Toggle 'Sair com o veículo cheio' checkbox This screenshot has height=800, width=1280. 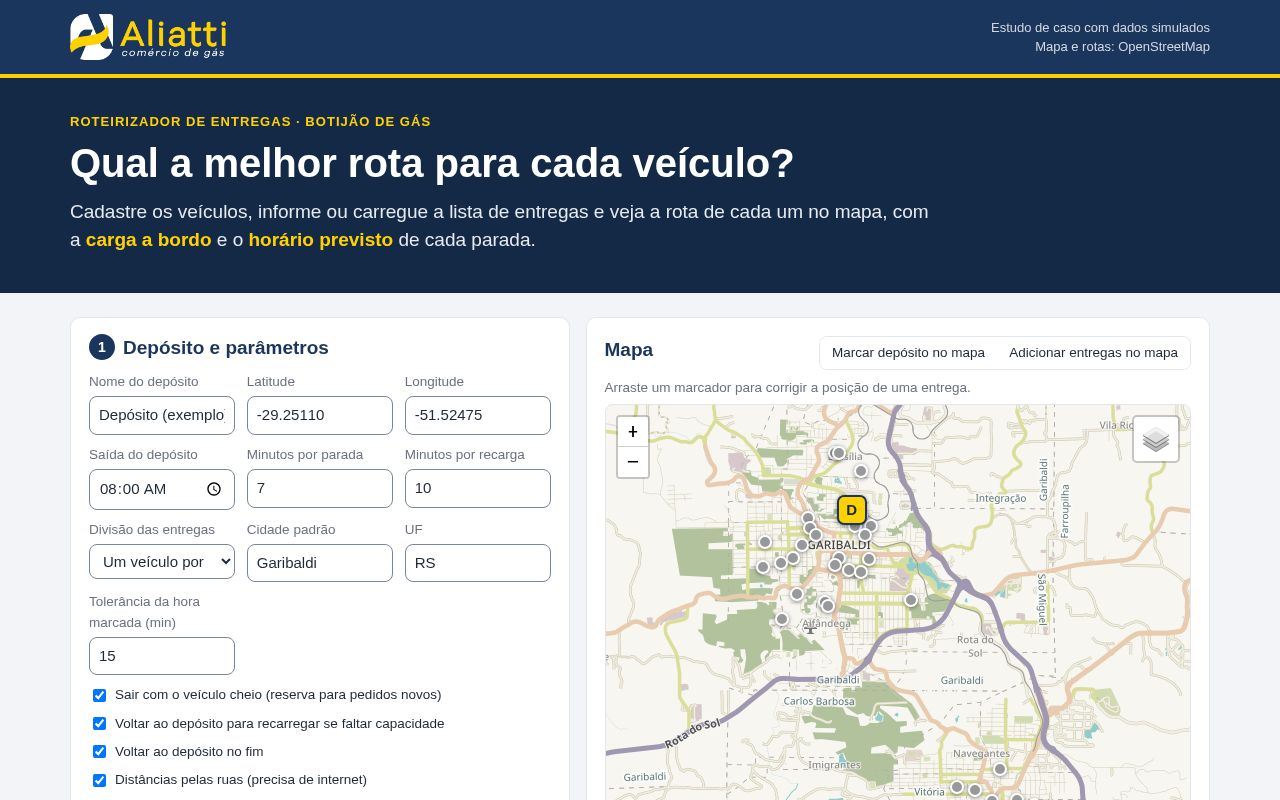[99, 695]
